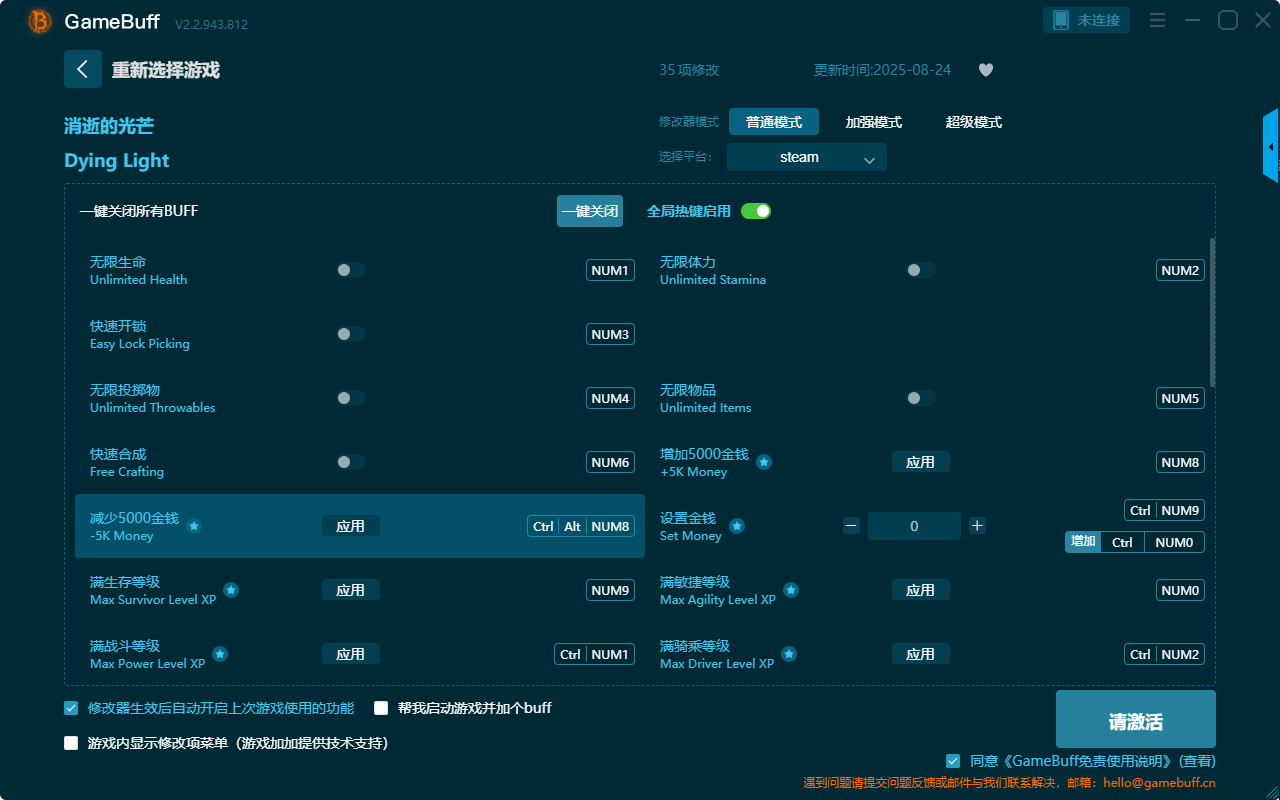
Task: Click Ctrl NUM2 hotkey for Max Driver
Action: click(x=1164, y=654)
